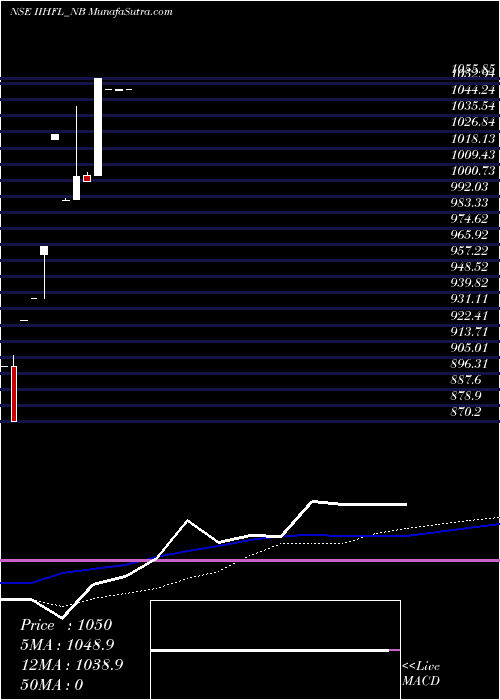Click the 1018.13 price axis label
Image resolution: width=500 pixels, height=700 pixels.
[473, 138]
